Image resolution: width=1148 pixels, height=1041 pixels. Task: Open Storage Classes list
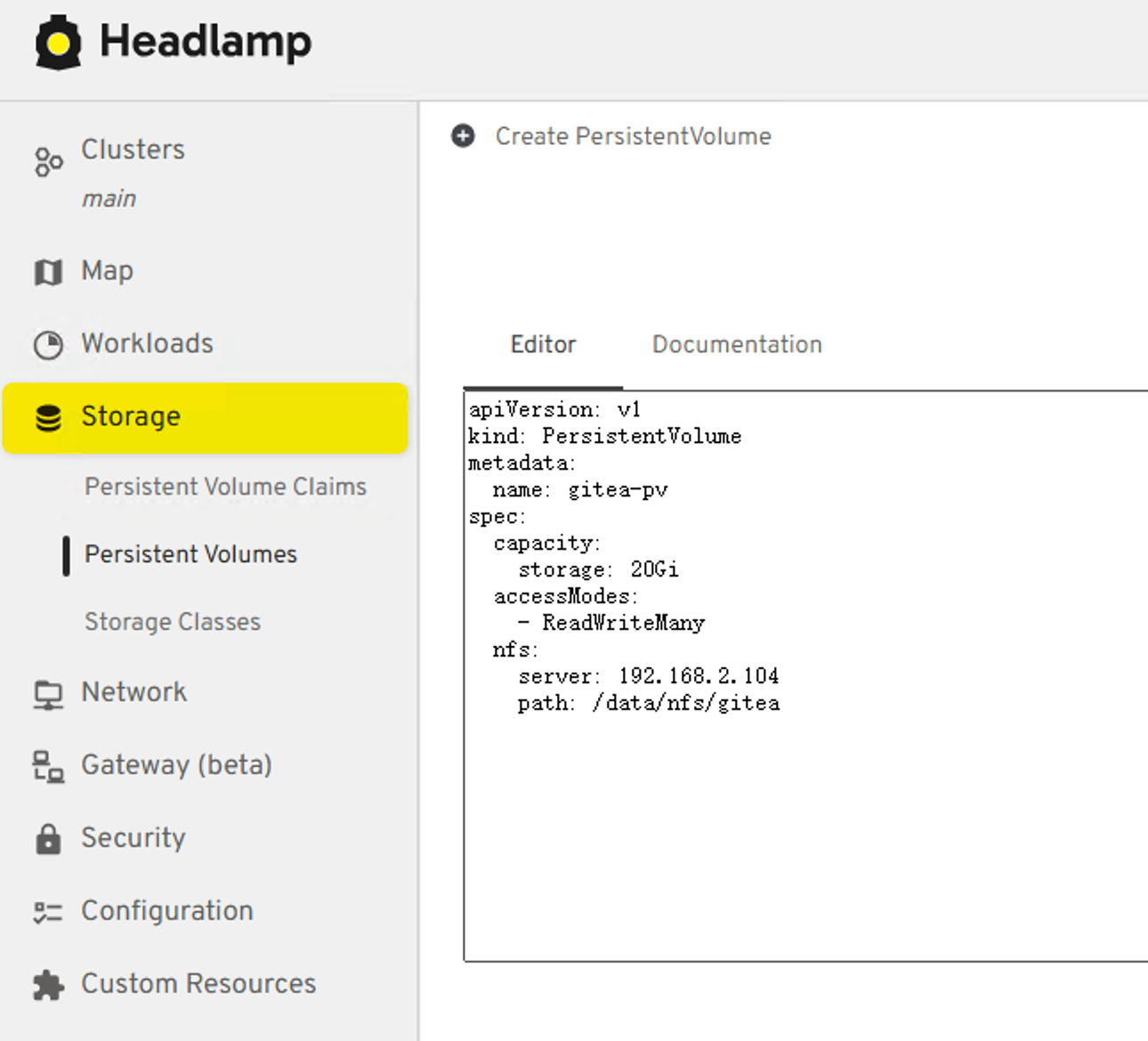[x=173, y=622]
